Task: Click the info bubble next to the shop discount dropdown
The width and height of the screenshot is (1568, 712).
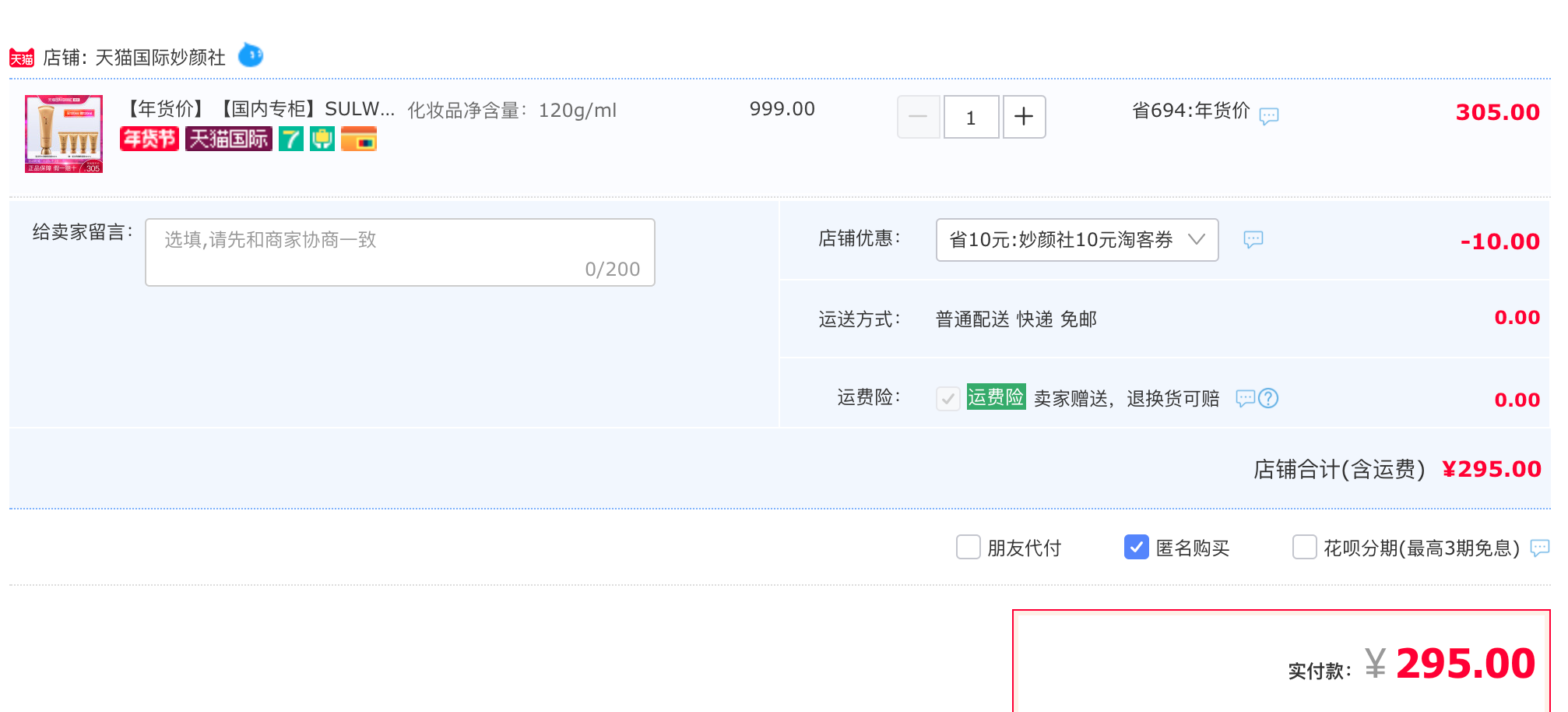Action: click(x=1253, y=239)
